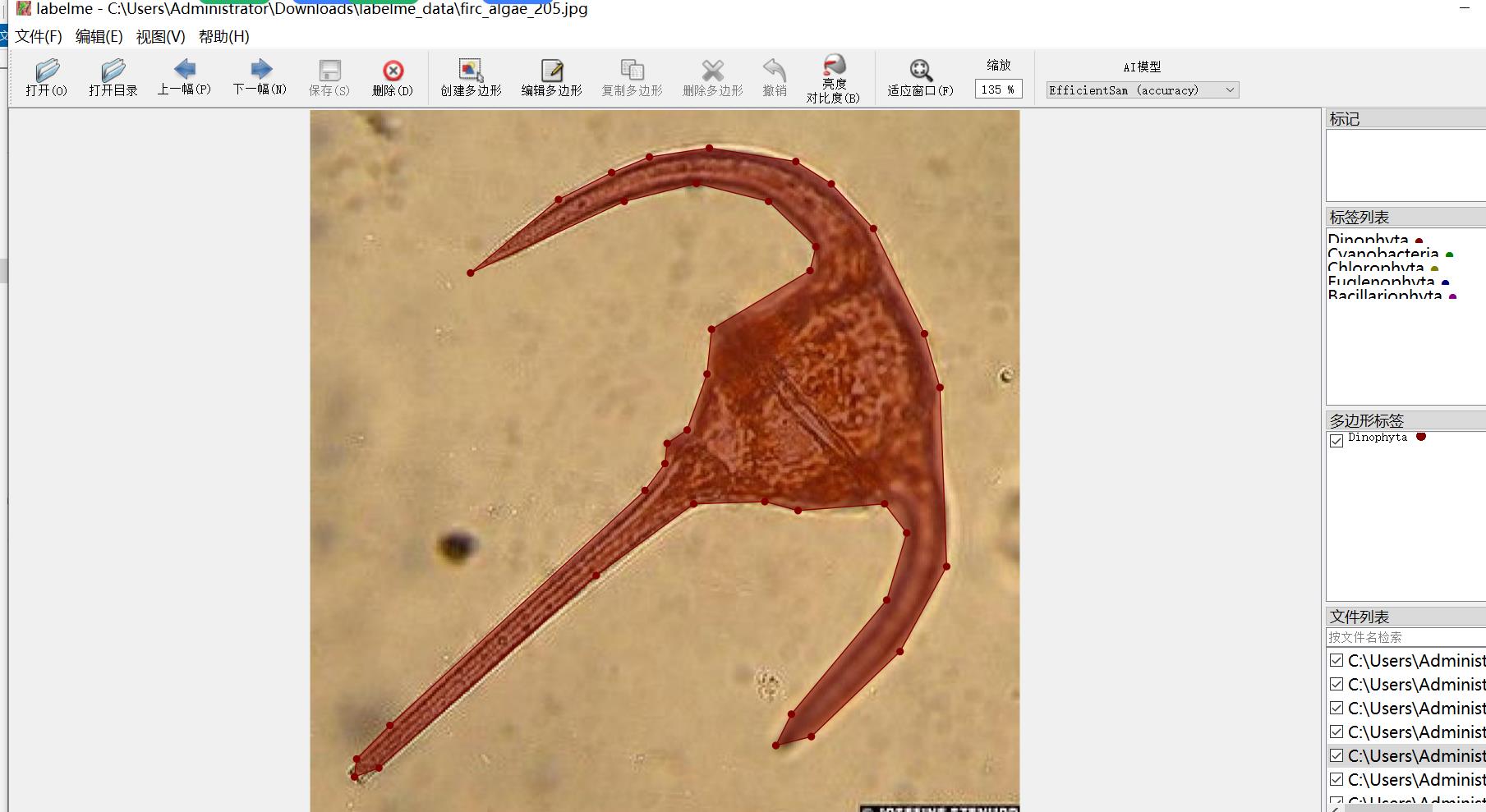
Task: Open the Help (帮助) menu
Action: click(x=223, y=37)
